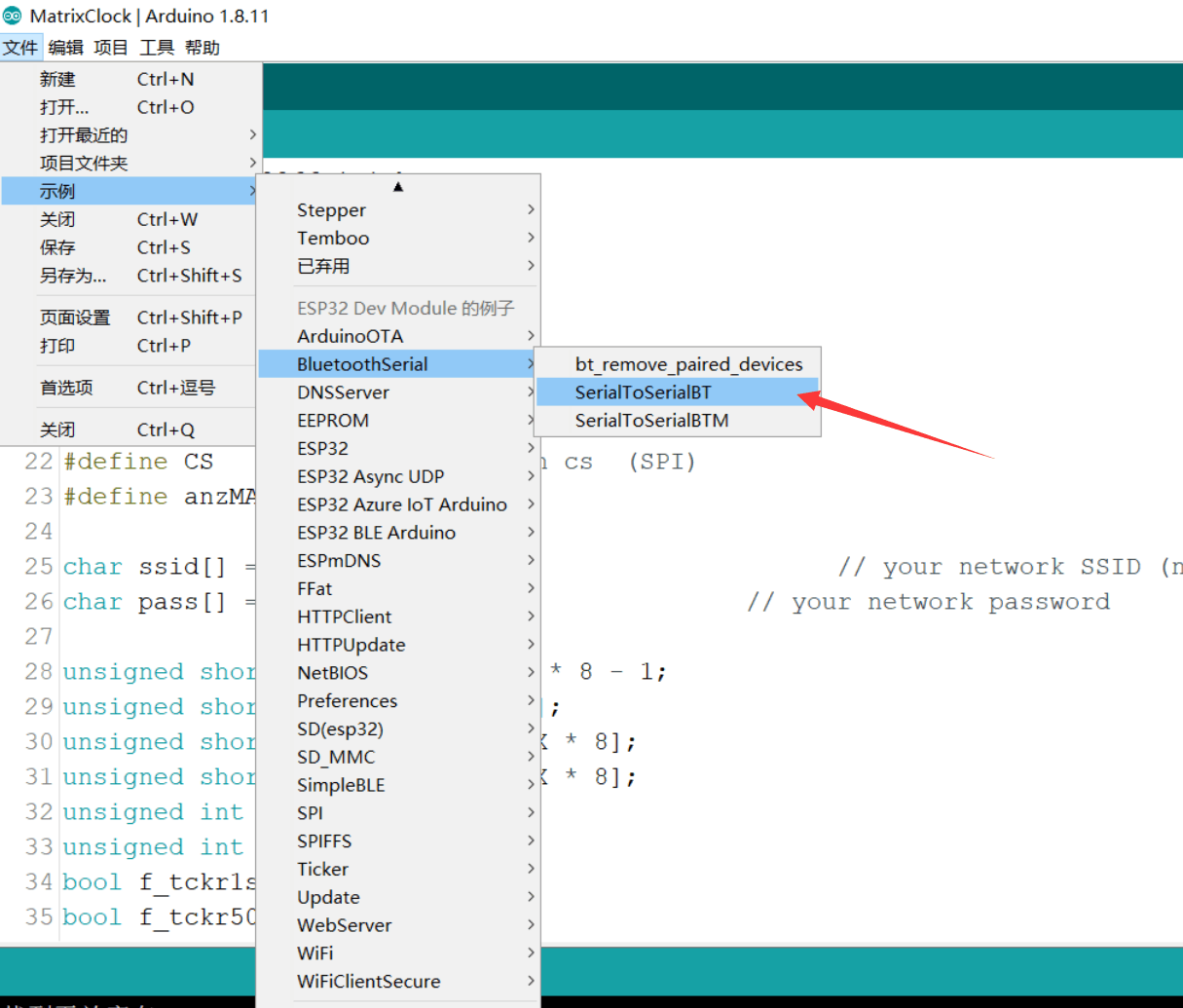Expand ESP32 Azure IoT Arduino examples
Screen dimensions: 1183x1008
click(x=398, y=504)
